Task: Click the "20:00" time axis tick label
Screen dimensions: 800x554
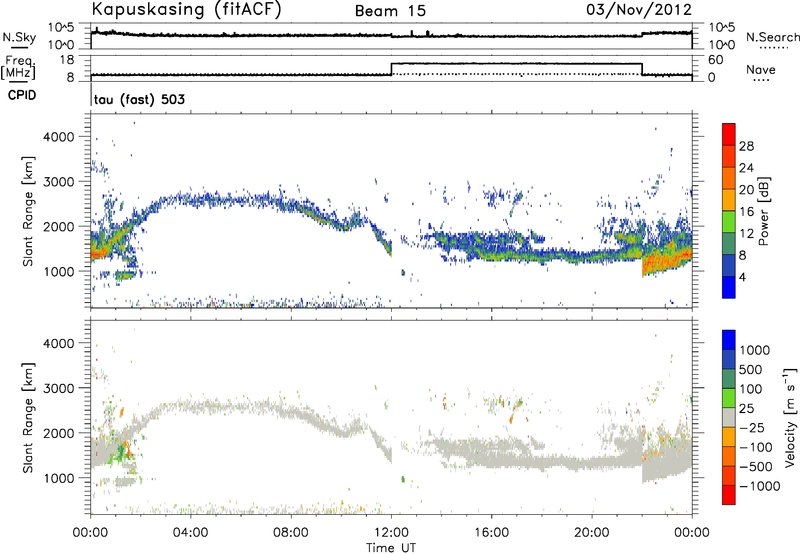Action: pos(591,533)
